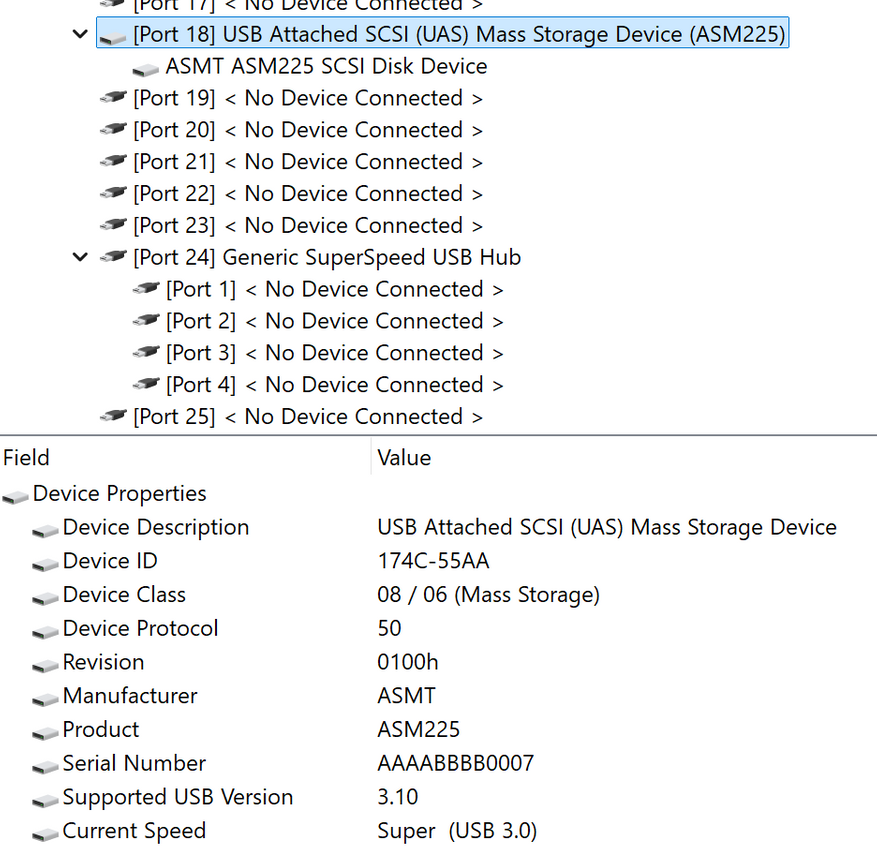The height and width of the screenshot is (856, 877).
Task: Select the Supported USB Version row
Action: (178, 798)
